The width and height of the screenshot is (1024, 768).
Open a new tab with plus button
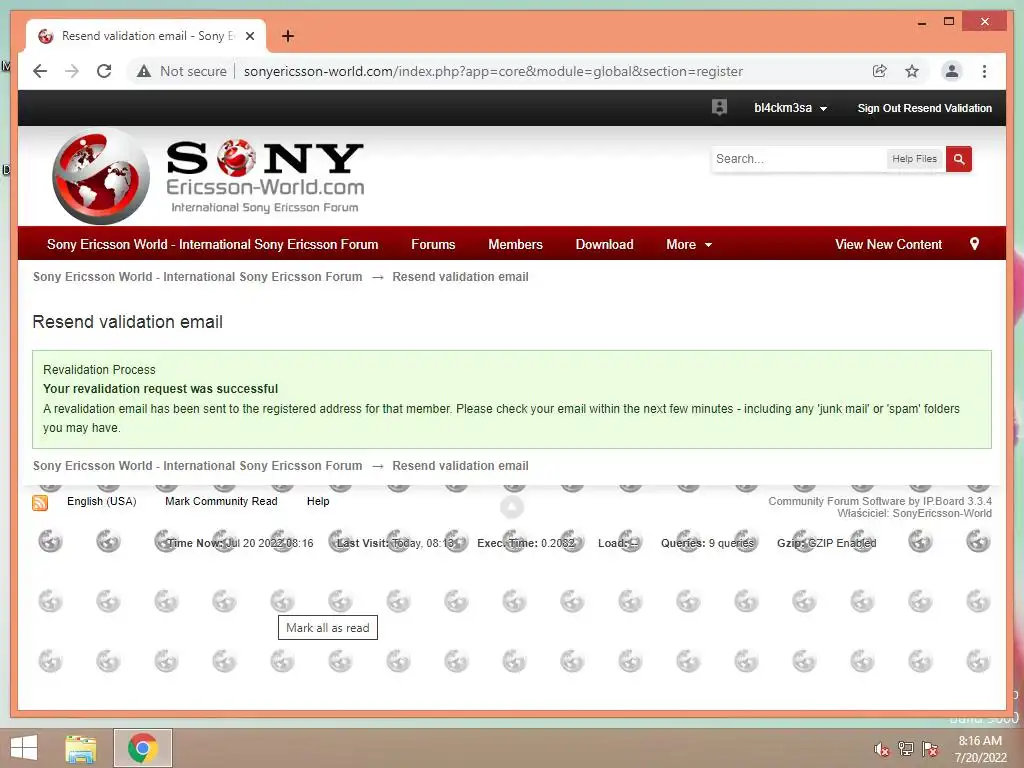[x=287, y=36]
